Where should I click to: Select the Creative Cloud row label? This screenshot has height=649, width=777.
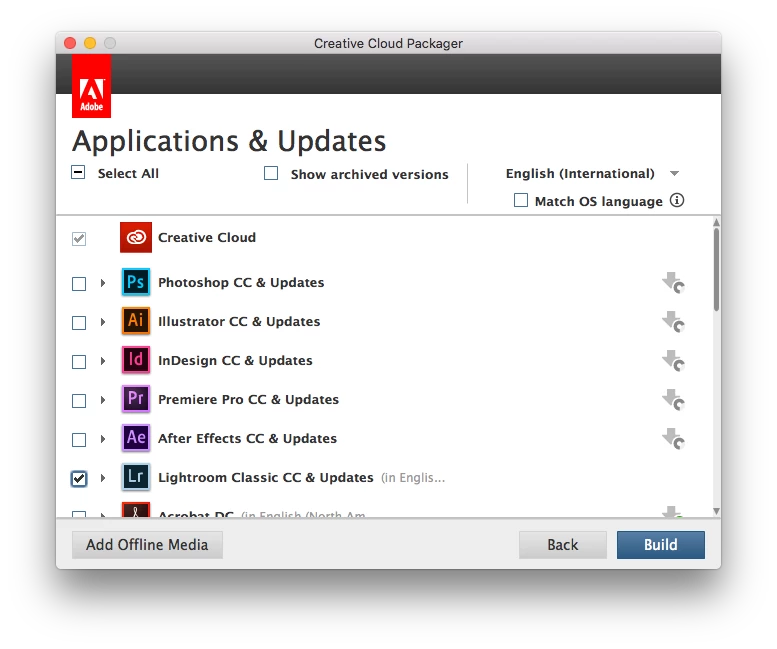coord(207,237)
